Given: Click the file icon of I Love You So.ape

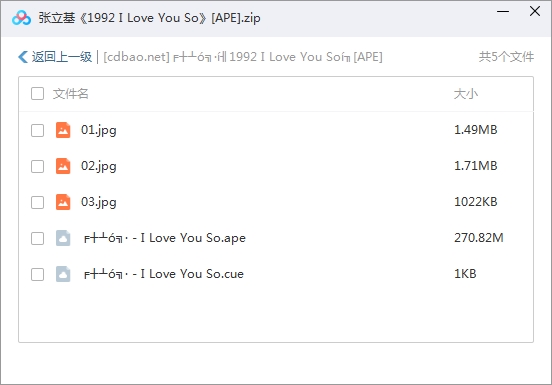Looking at the screenshot, I should (63, 238).
